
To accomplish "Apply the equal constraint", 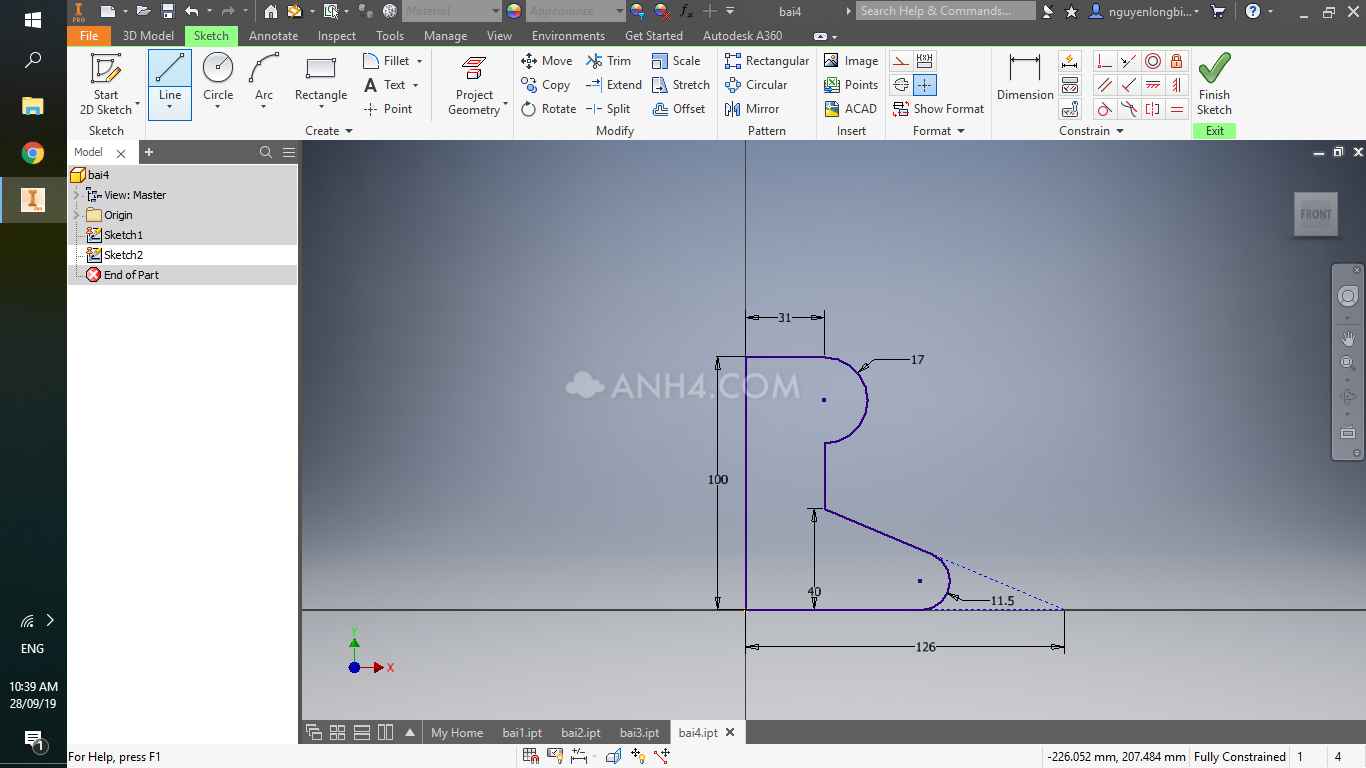I will click(1176, 109).
